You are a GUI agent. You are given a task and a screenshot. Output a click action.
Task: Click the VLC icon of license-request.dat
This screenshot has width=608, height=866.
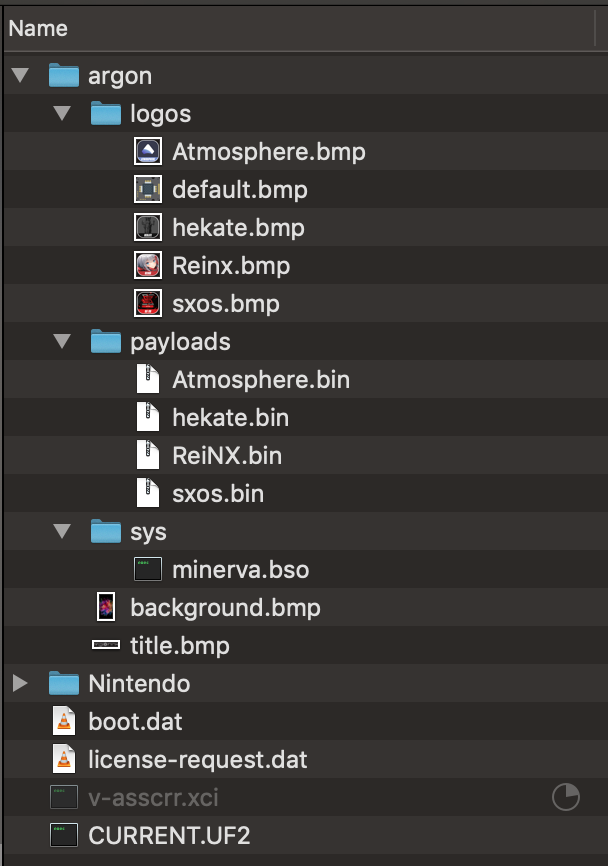tap(64, 759)
